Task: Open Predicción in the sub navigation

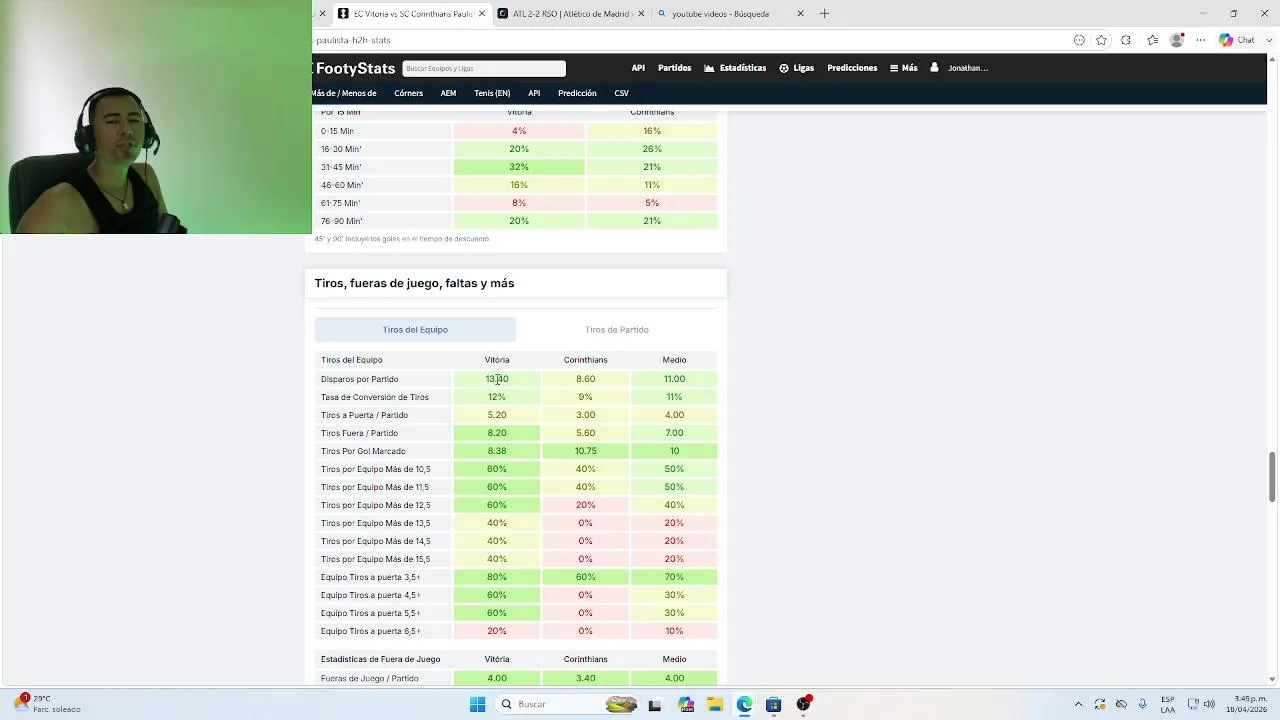Action: pyautogui.click(x=577, y=93)
